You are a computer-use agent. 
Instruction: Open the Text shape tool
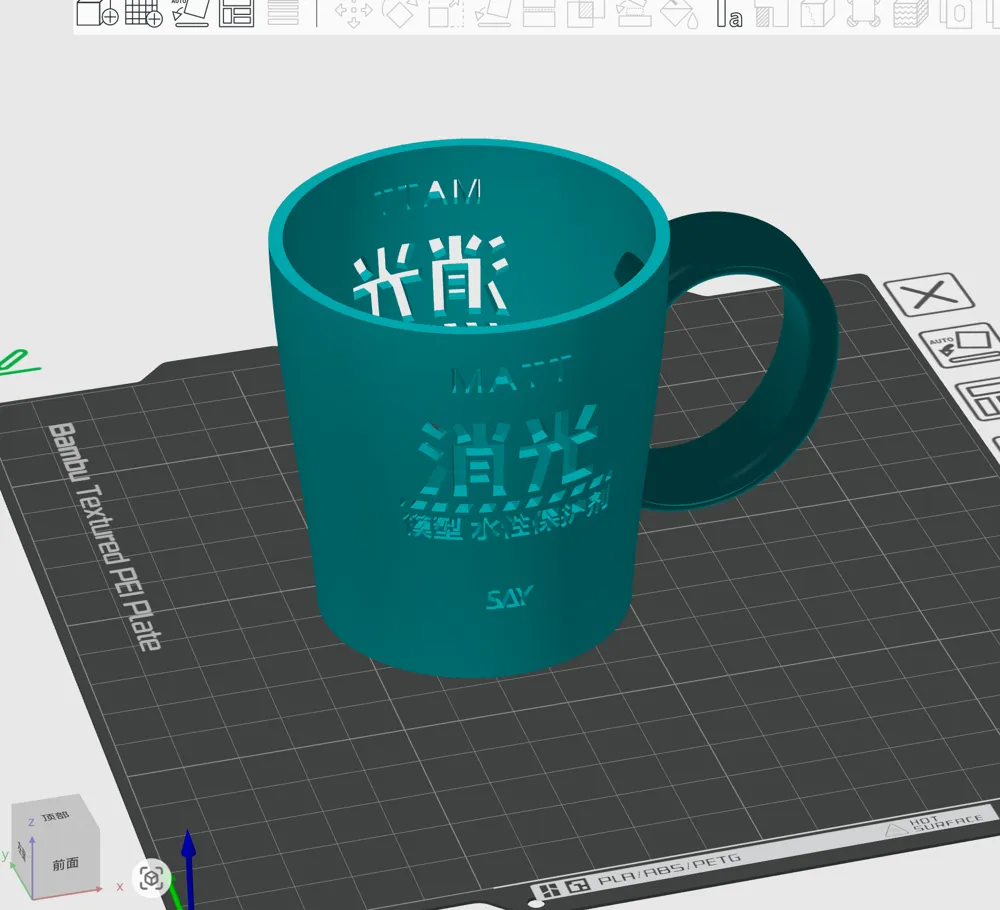pos(729,13)
